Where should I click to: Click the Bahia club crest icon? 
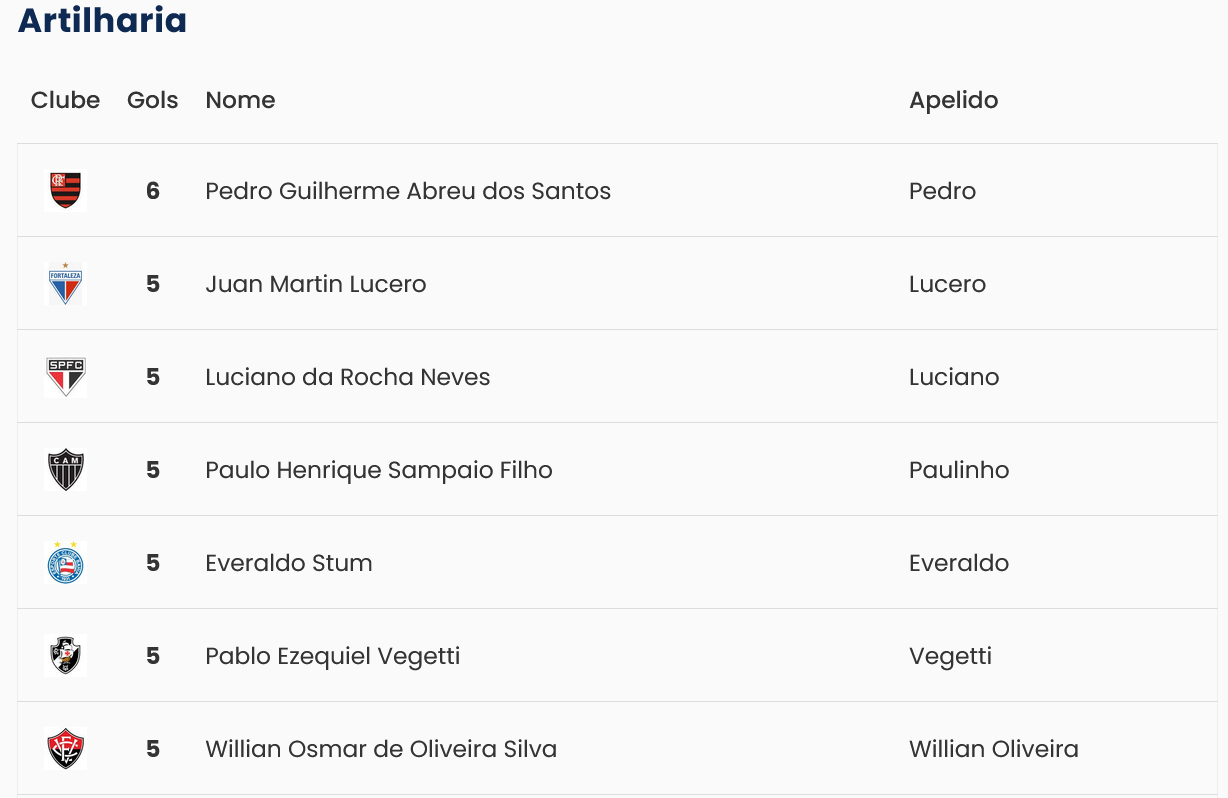(x=65, y=563)
